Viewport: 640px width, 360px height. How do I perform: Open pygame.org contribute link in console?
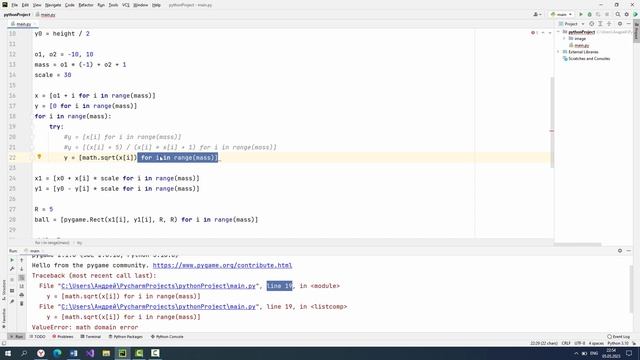(x=222, y=265)
